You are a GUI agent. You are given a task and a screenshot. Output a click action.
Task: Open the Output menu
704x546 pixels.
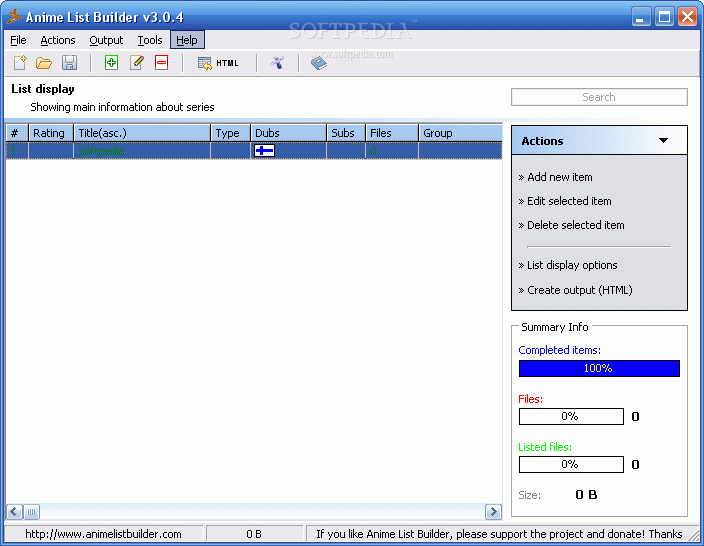point(106,40)
